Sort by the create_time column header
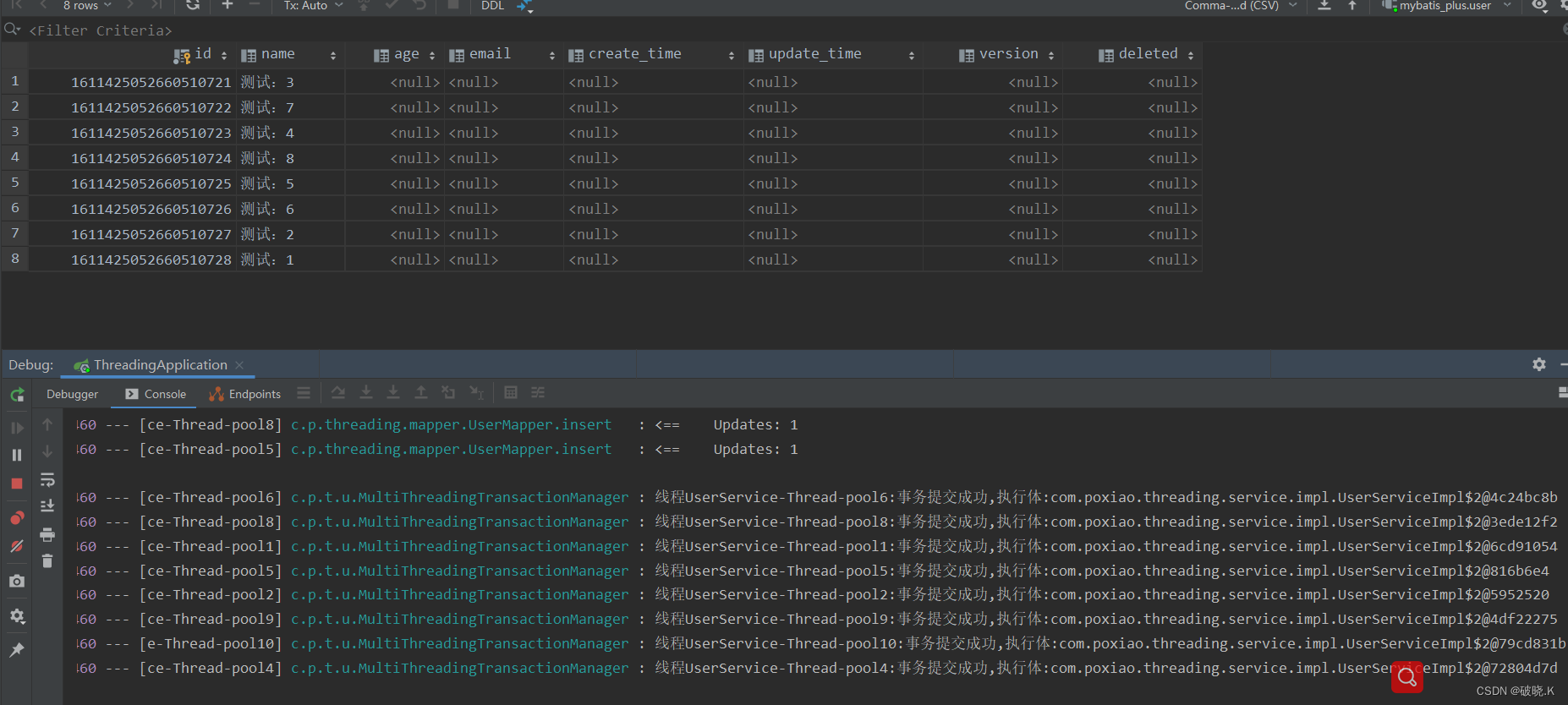Viewport: 1568px width, 705px height. coord(652,54)
